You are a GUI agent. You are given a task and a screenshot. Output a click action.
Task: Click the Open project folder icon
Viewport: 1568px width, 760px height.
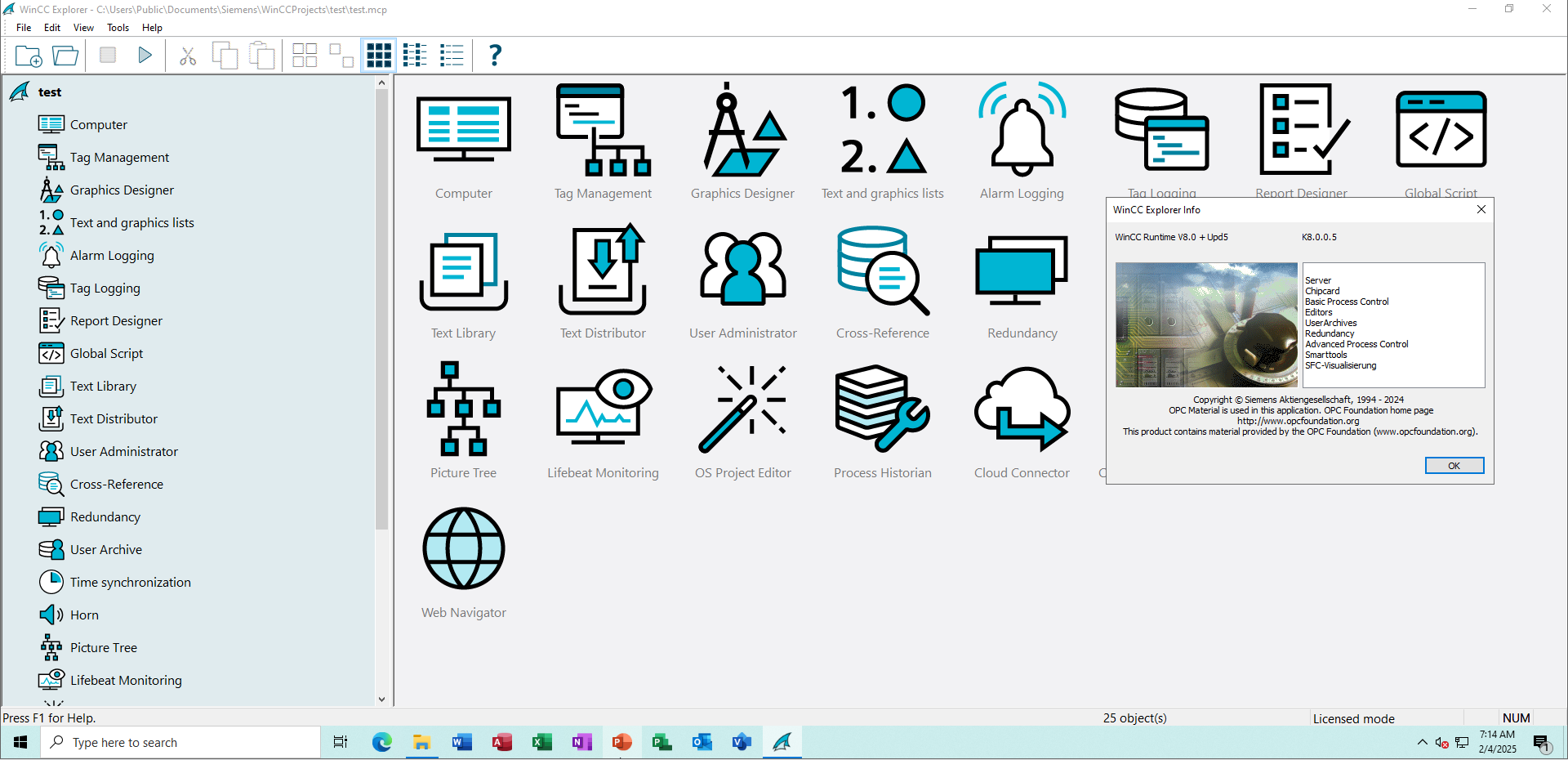65,56
